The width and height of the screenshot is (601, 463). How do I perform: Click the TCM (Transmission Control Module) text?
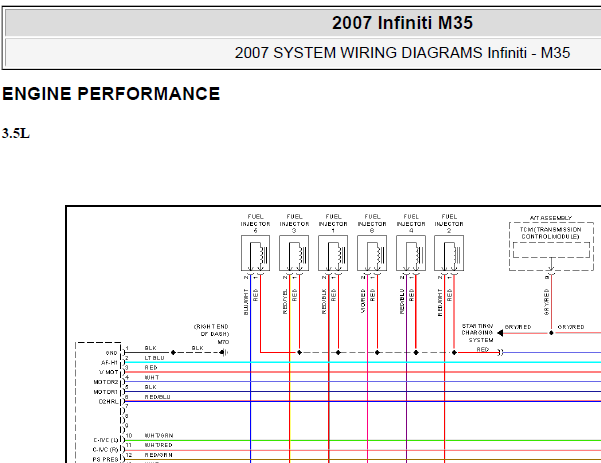click(550, 233)
